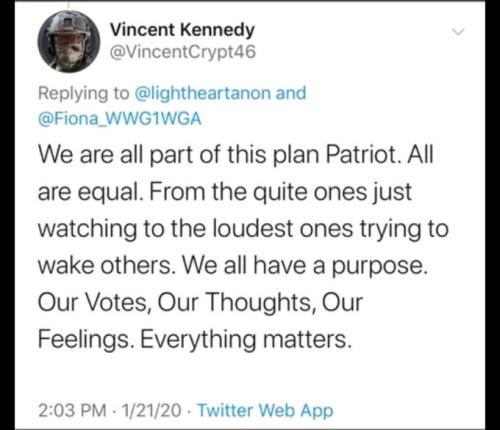Click the word "Feelings" in the last line
500x430 pixels.
[83, 340]
